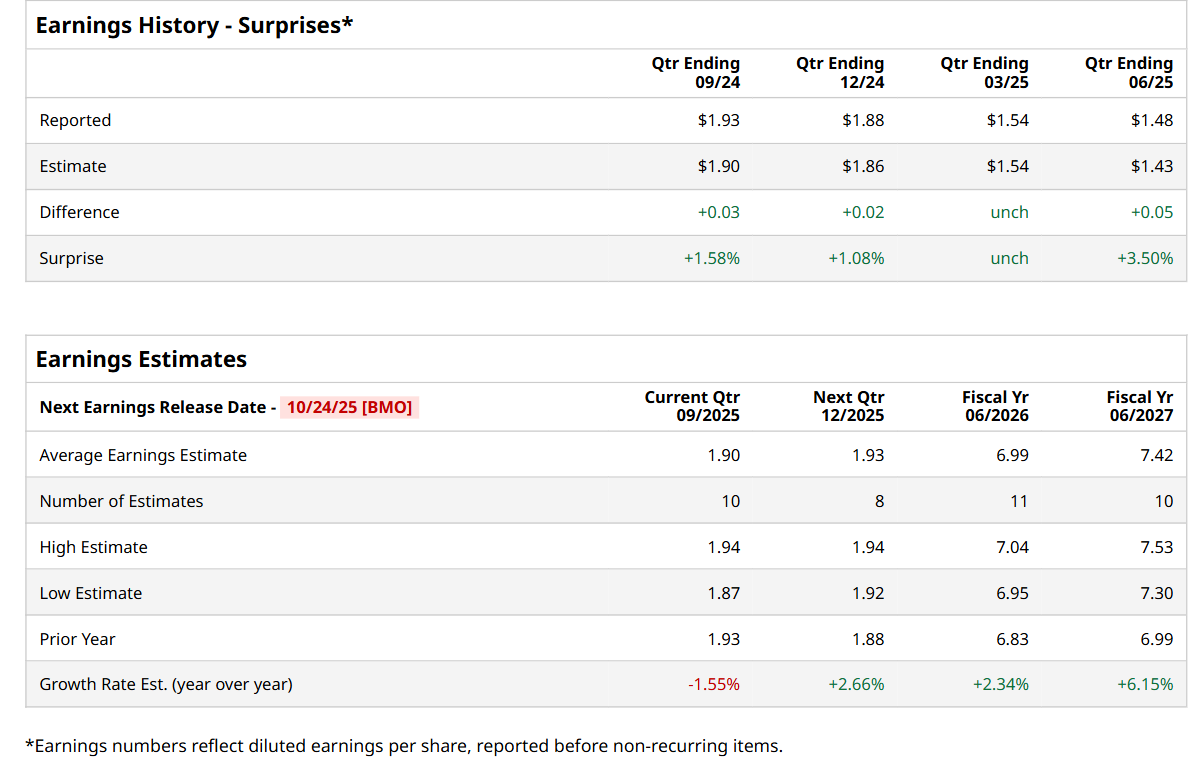Click the 7.53 High Estimate value
This screenshot has height=775, width=1203.
[1157, 547]
